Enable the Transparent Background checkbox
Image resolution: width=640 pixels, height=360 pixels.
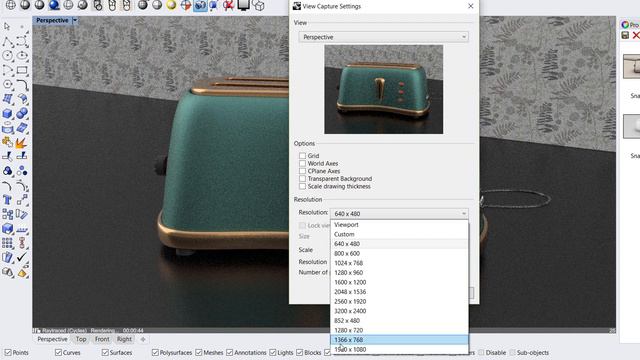point(302,178)
